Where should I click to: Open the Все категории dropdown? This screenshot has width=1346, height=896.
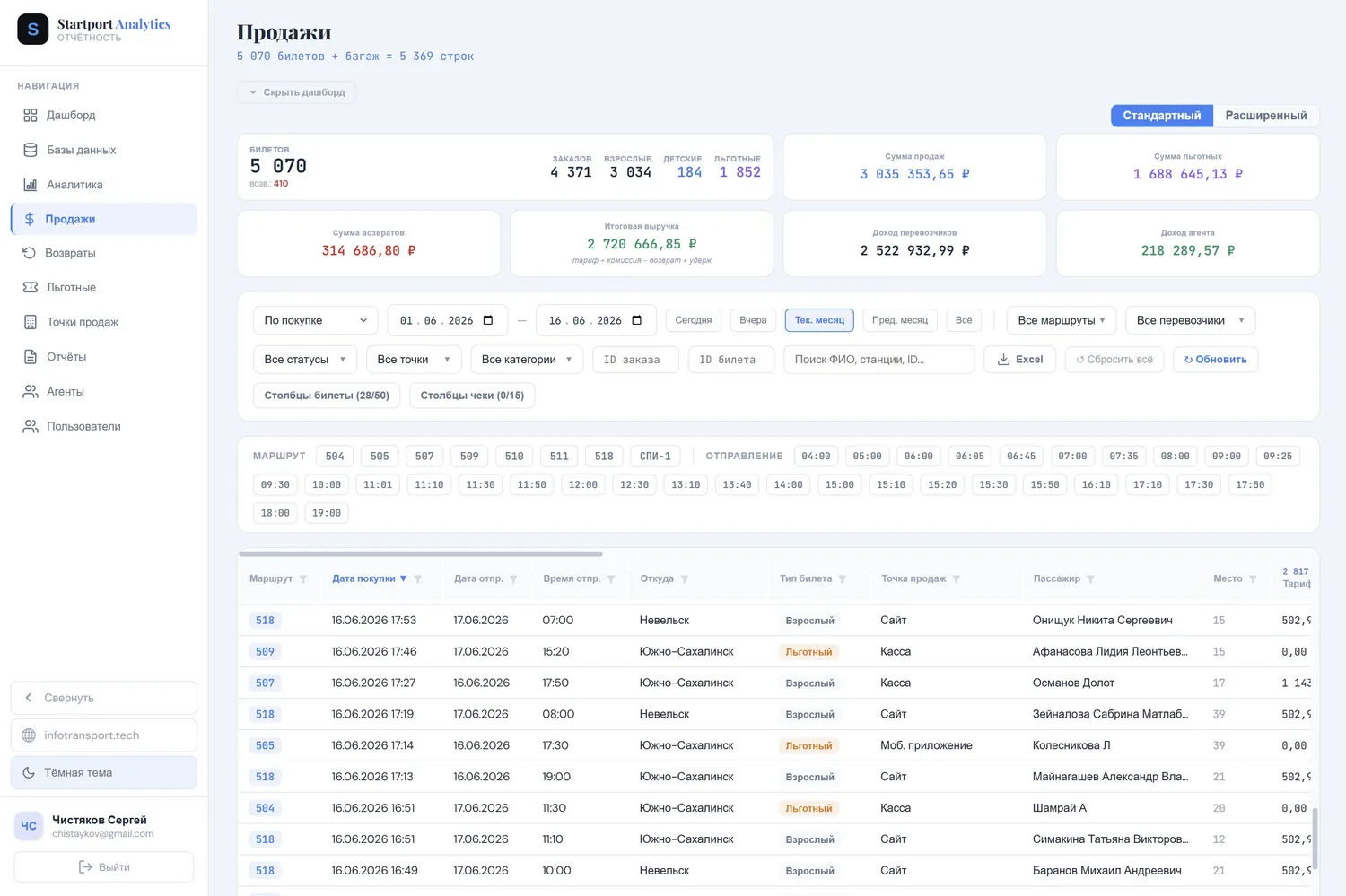pyautogui.click(x=527, y=360)
